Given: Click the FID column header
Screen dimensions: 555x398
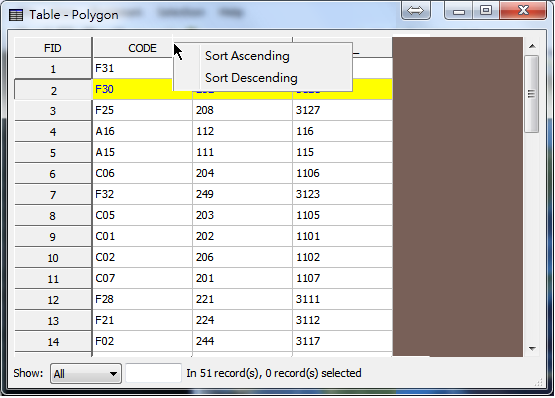Looking at the screenshot, I should [x=53, y=48].
